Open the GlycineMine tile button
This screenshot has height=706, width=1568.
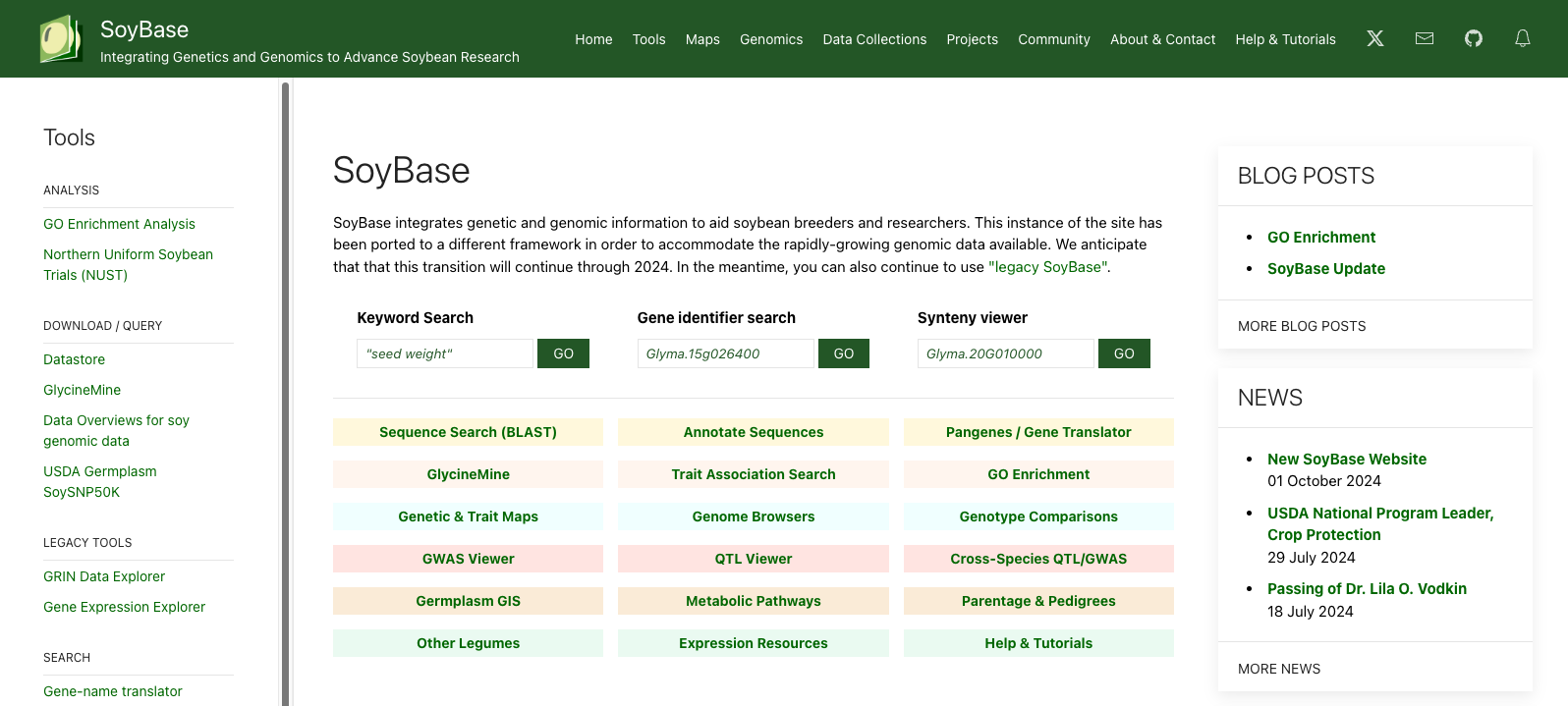click(468, 474)
